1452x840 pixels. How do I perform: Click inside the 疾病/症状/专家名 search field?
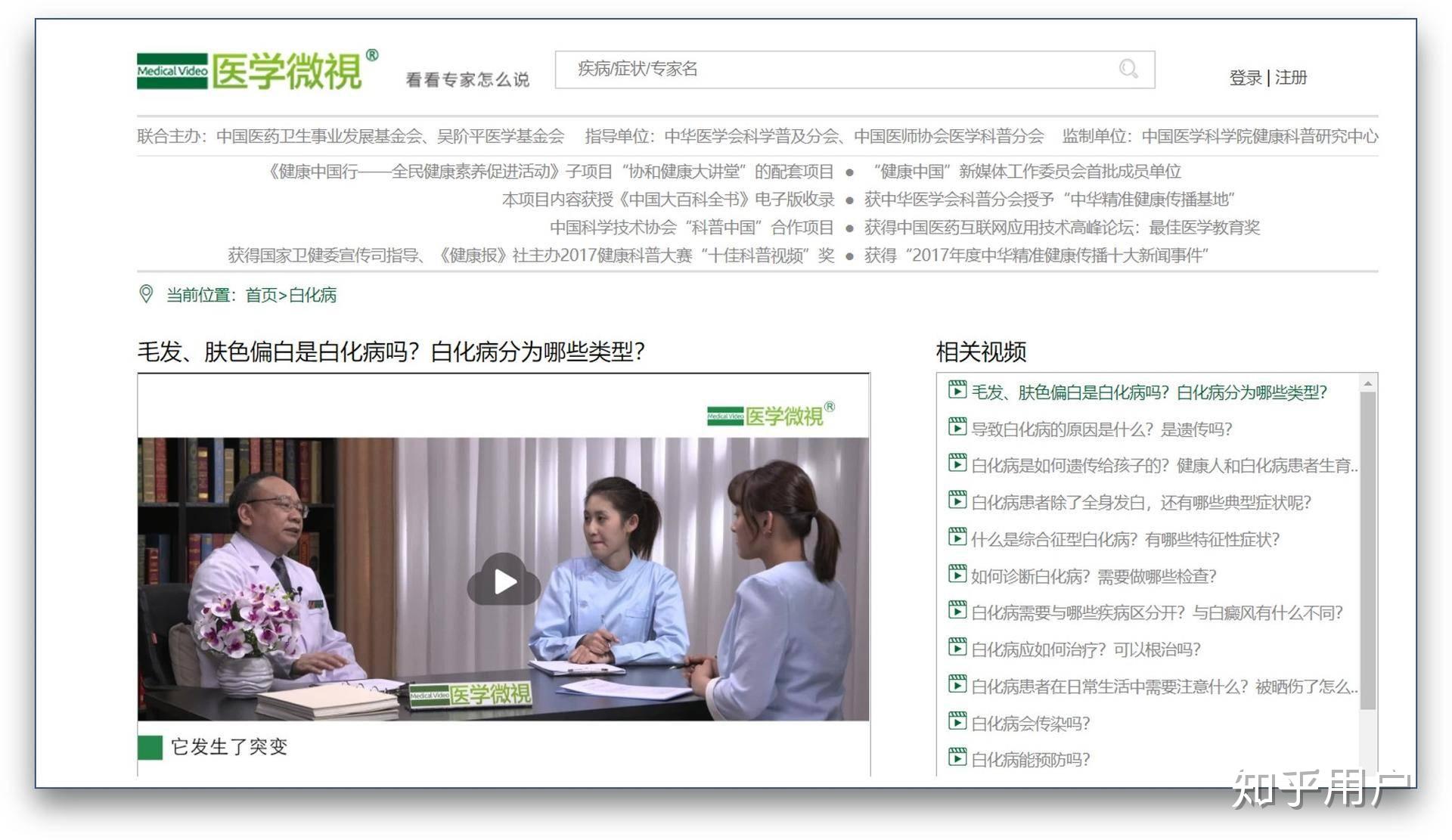(x=832, y=70)
